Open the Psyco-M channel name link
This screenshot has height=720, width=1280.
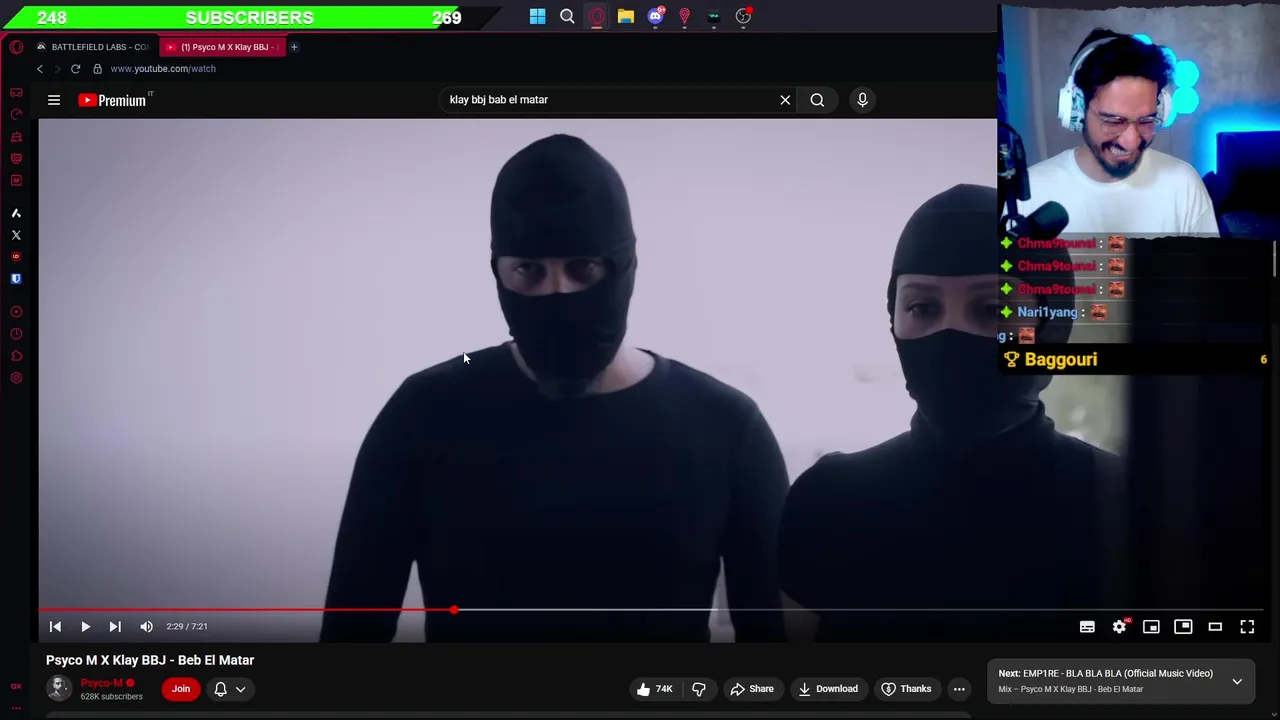coord(101,683)
